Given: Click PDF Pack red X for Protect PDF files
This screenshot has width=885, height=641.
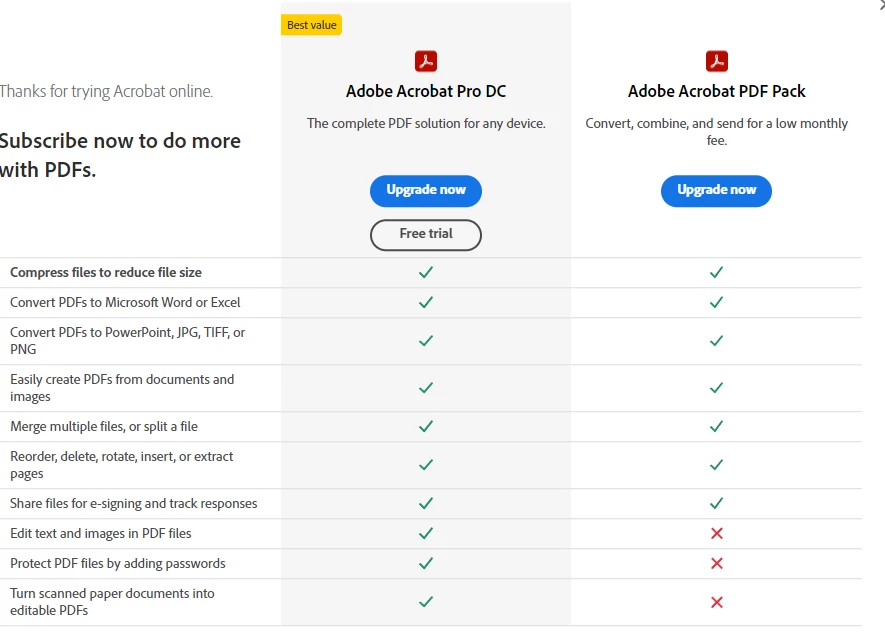Looking at the screenshot, I should tap(717, 563).
